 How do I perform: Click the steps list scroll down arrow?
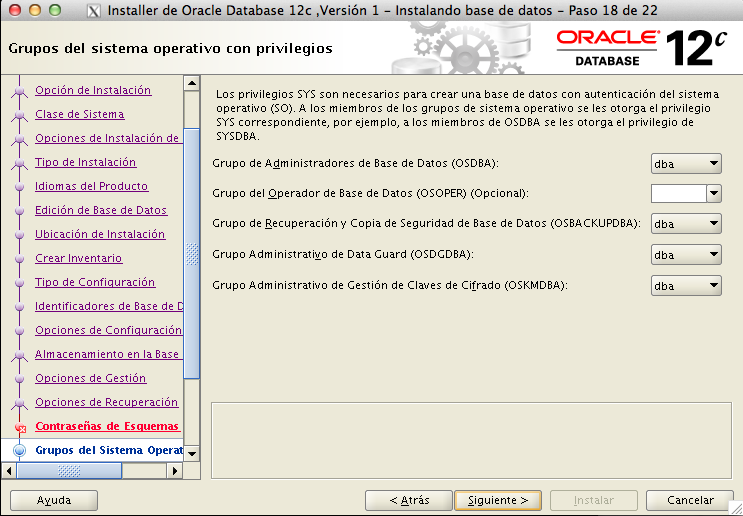(191, 453)
